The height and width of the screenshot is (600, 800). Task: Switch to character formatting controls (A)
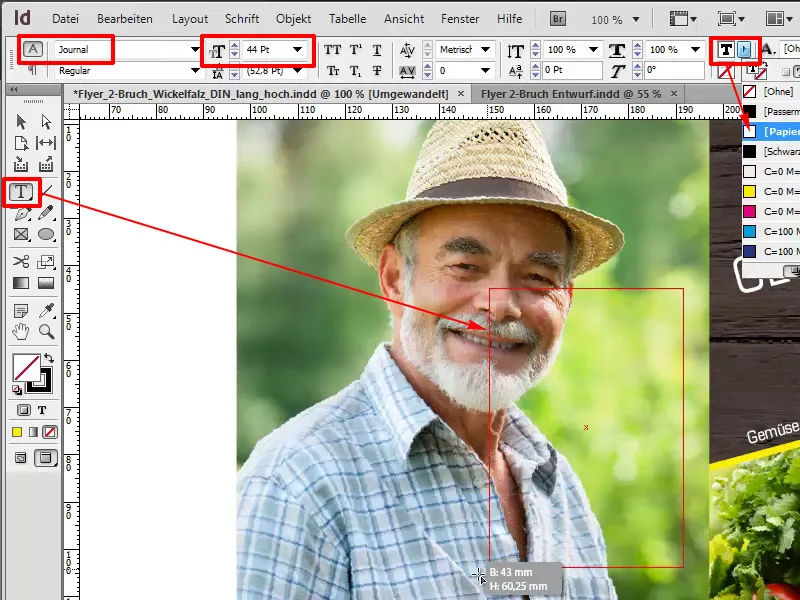click(x=33, y=49)
